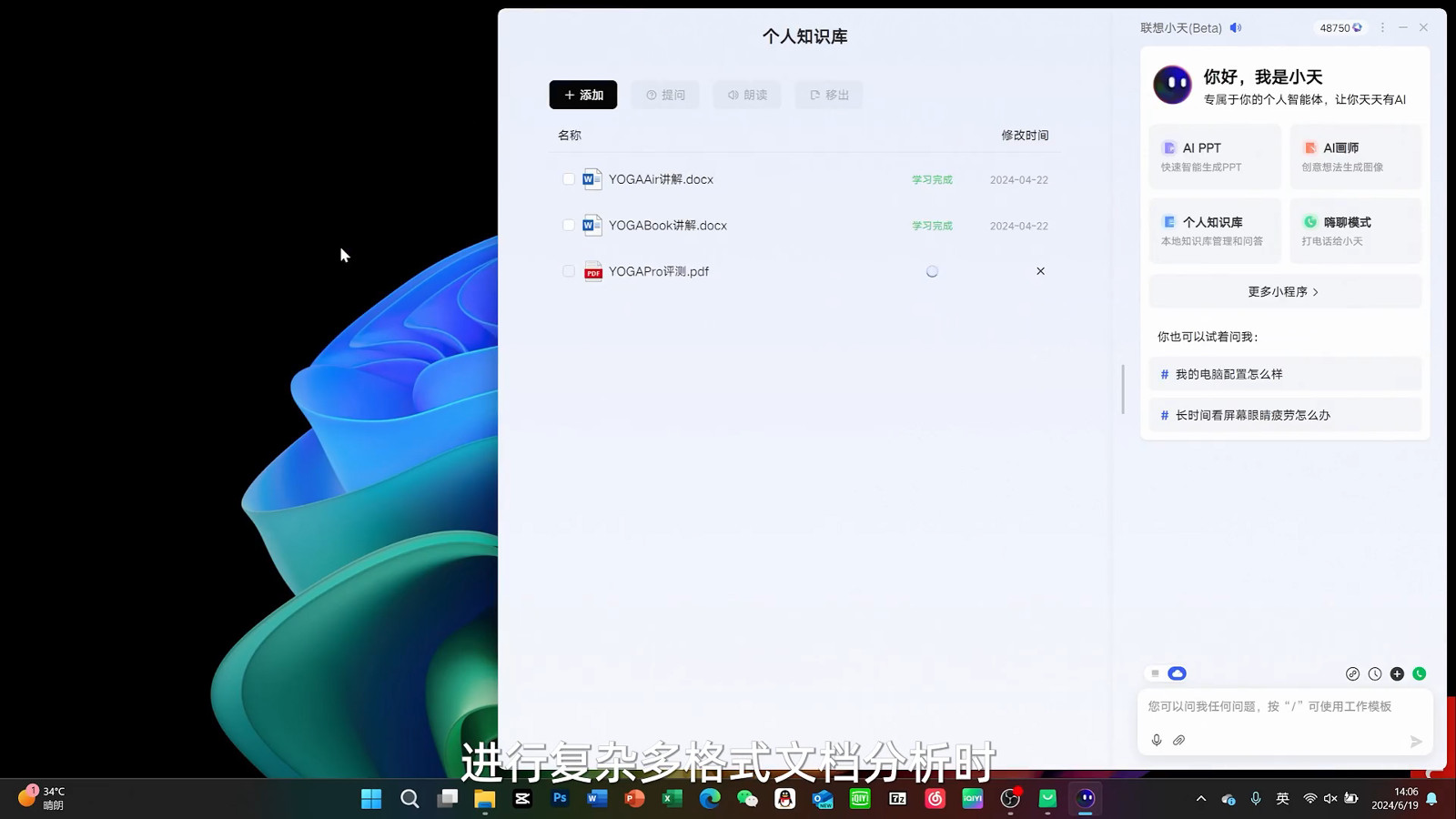Image resolution: width=1456 pixels, height=819 pixels.
Task: Open Excel from the taskbar
Action: pos(672,799)
